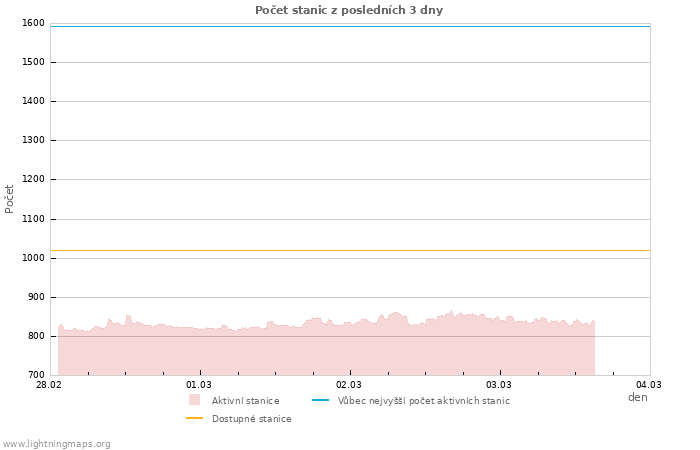Select the 01.03 date tick label
The width and height of the screenshot is (700, 450).
pos(199,385)
